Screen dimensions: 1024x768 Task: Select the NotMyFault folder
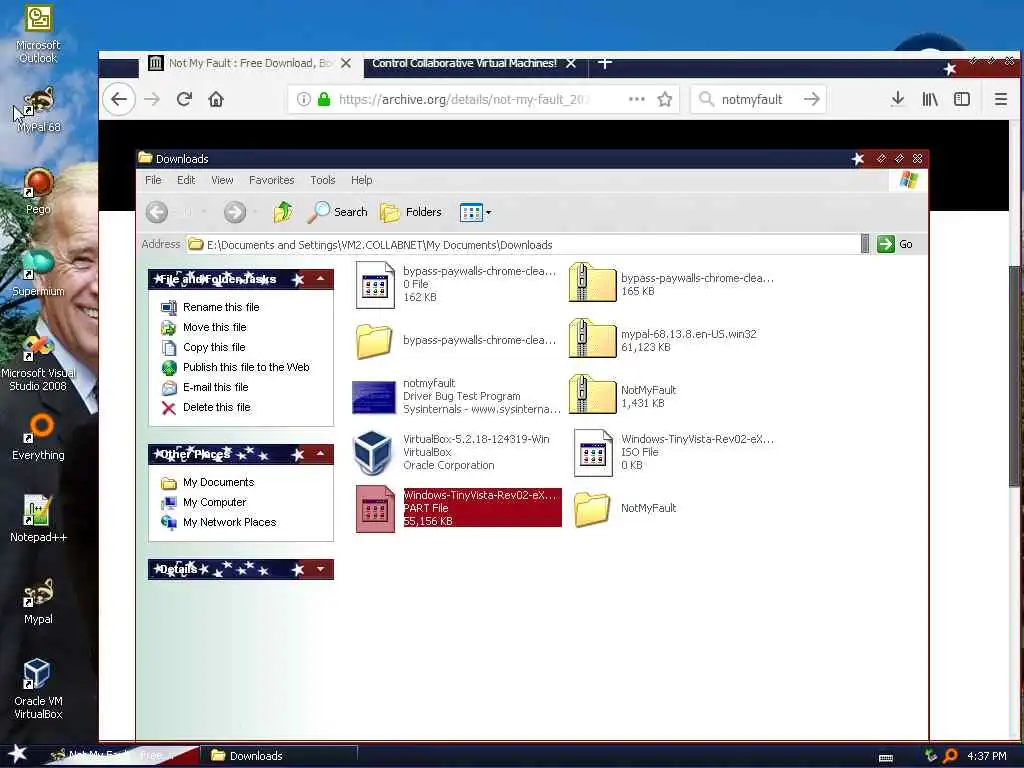pos(625,508)
